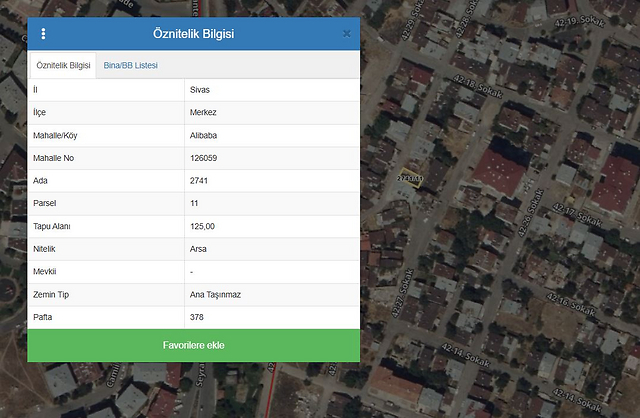Select the Nitelik value Arsa
The image size is (640, 418).
point(198,248)
